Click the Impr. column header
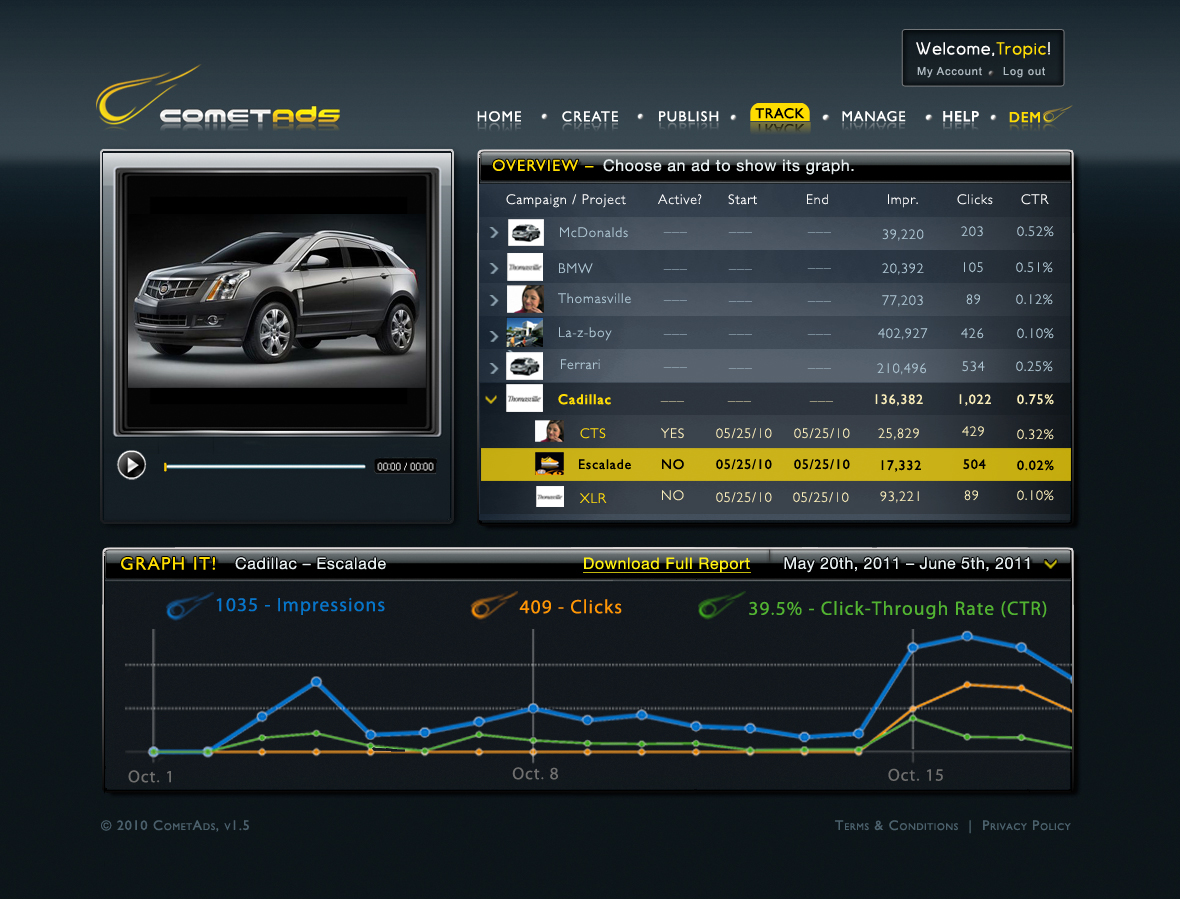The height and width of the screenshot is (900, 1180). 902,199
